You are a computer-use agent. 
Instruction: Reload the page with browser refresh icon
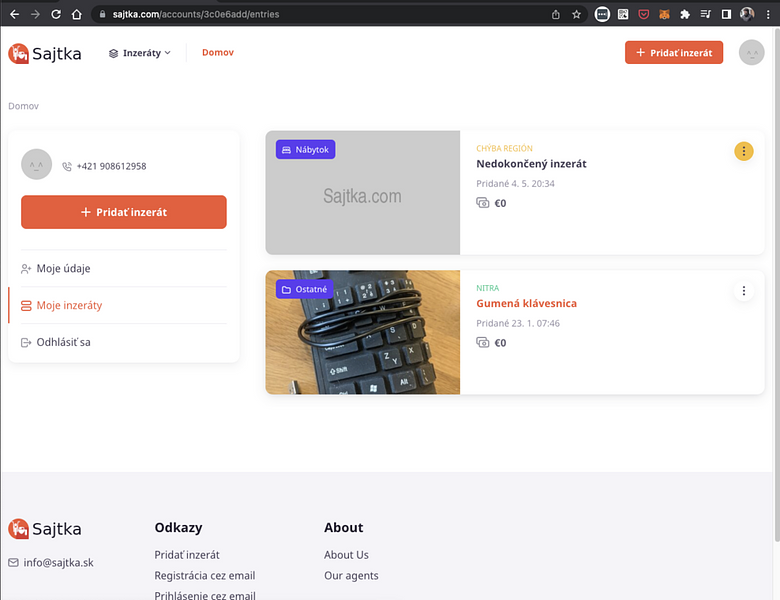[x=55, y=14]
